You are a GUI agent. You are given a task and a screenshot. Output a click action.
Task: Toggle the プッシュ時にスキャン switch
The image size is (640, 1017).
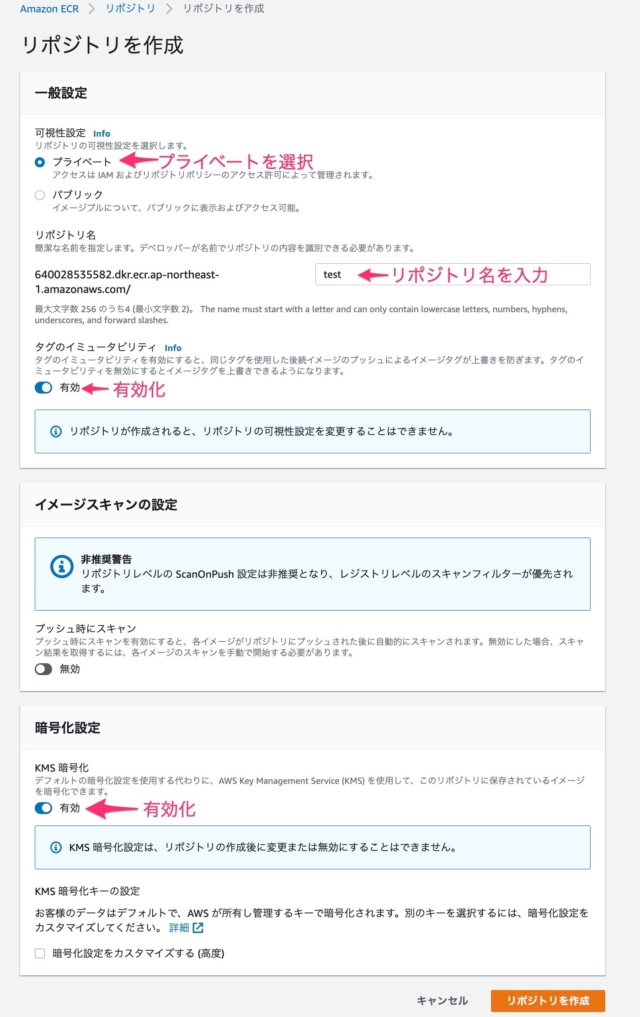click(43, 669)
